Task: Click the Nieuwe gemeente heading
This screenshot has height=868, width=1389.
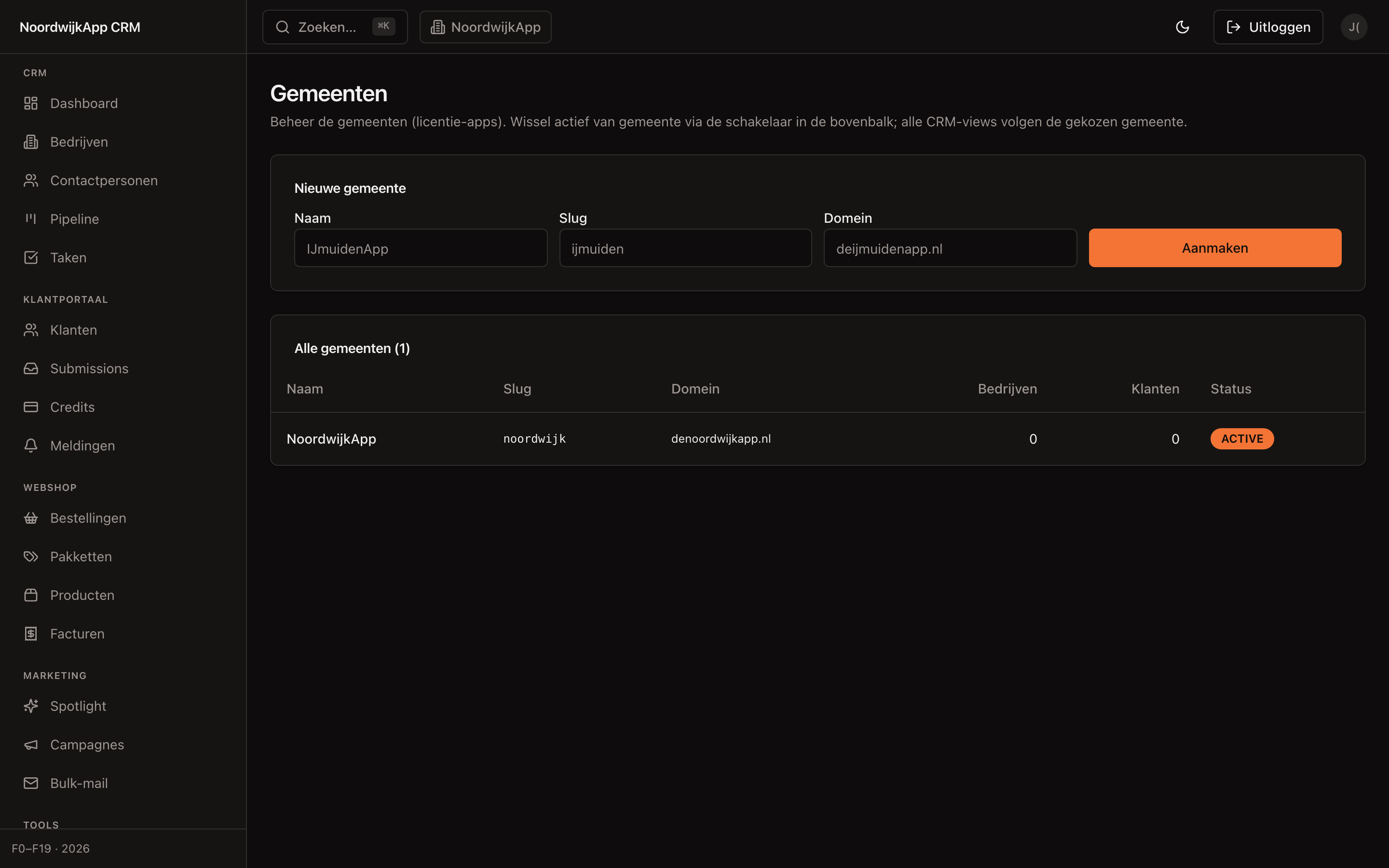Action: tap(350, 188)
